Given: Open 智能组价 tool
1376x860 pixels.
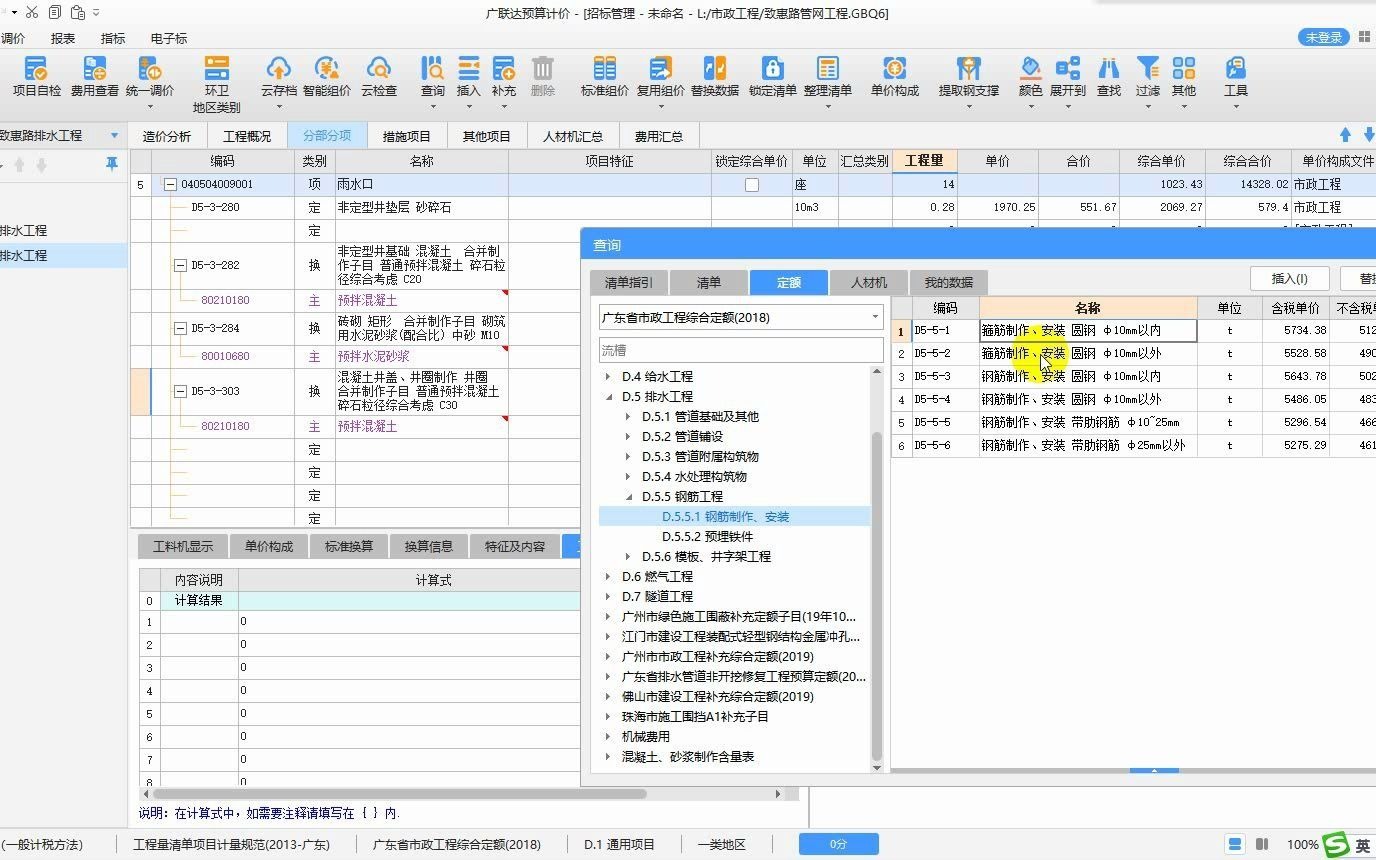Looking at the screenshot, I should click(327, 77).
